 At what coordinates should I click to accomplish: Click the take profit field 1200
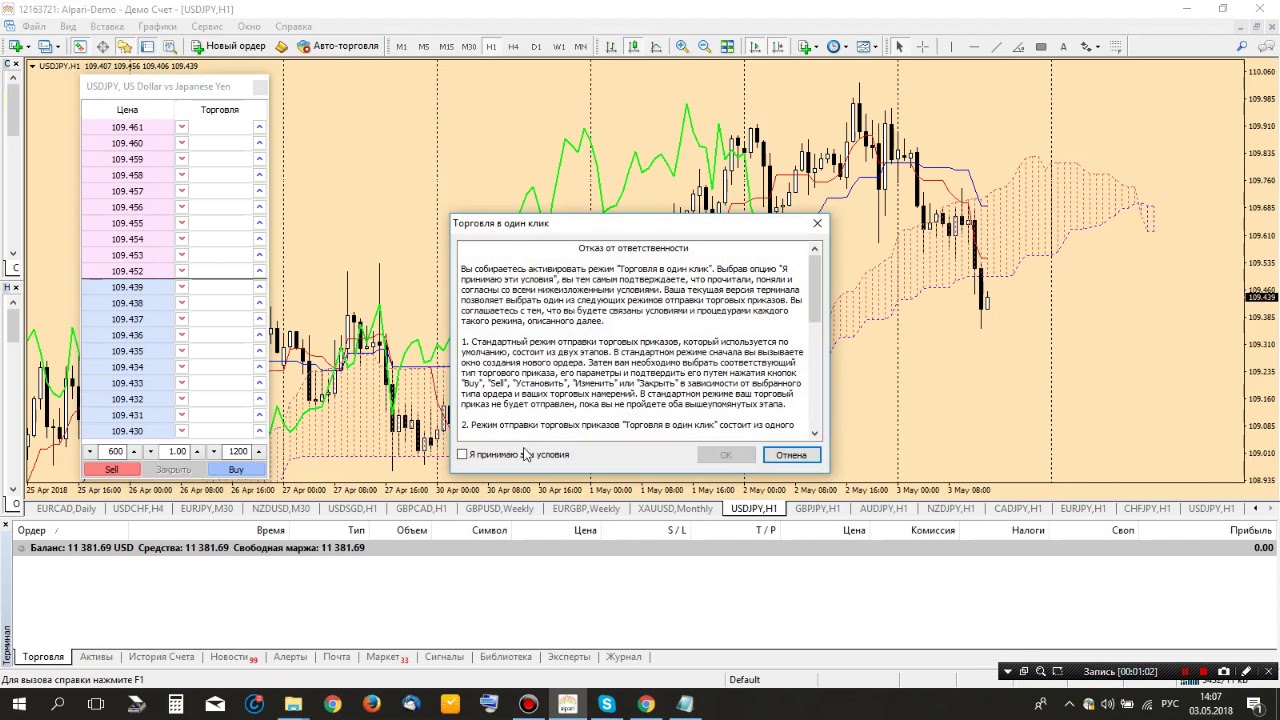(x=238, y=452)
